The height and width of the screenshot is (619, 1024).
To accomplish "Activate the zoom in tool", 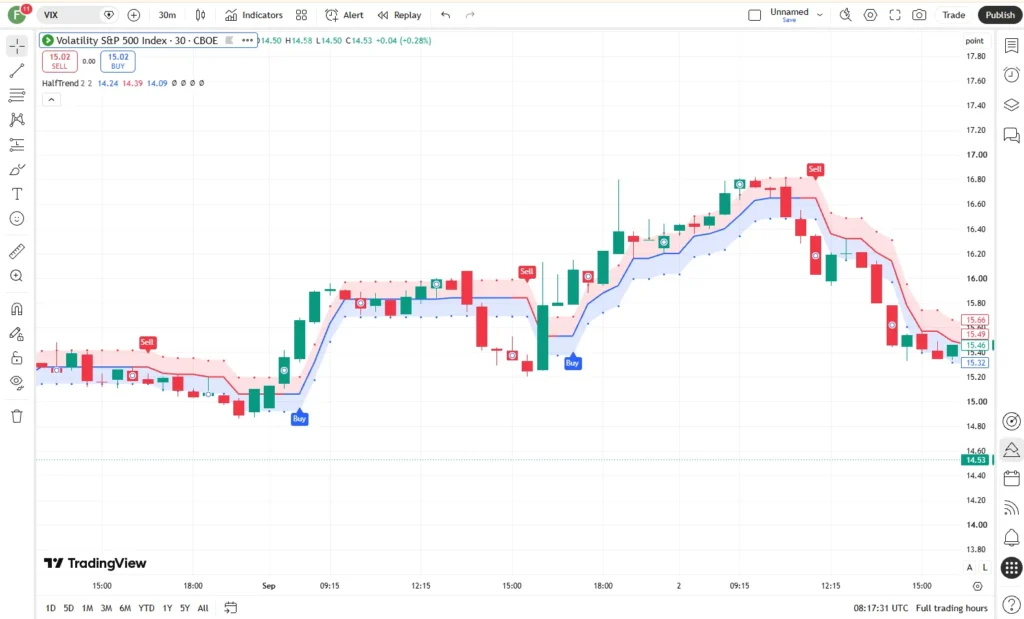I will click(17, 276).
